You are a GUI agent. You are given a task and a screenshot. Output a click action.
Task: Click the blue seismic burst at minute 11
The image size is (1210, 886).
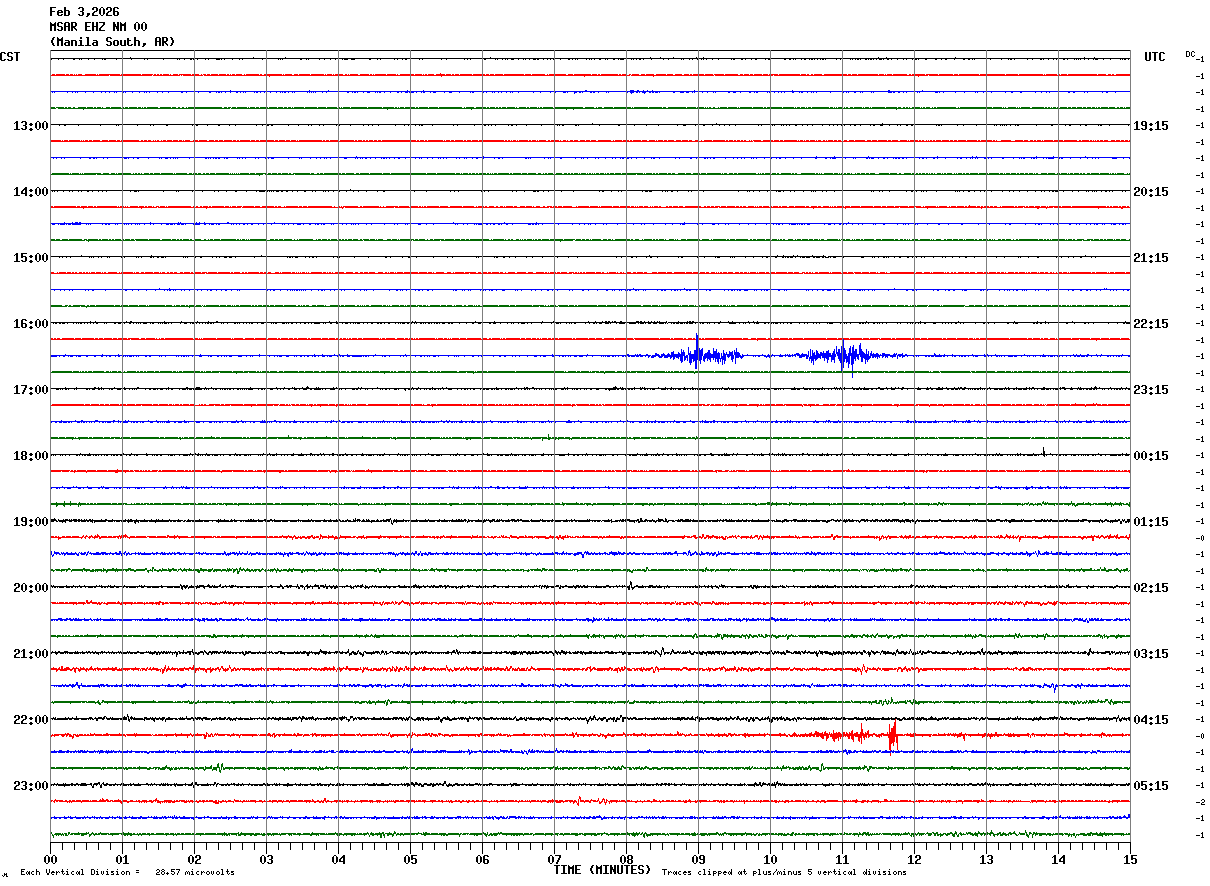845,355
